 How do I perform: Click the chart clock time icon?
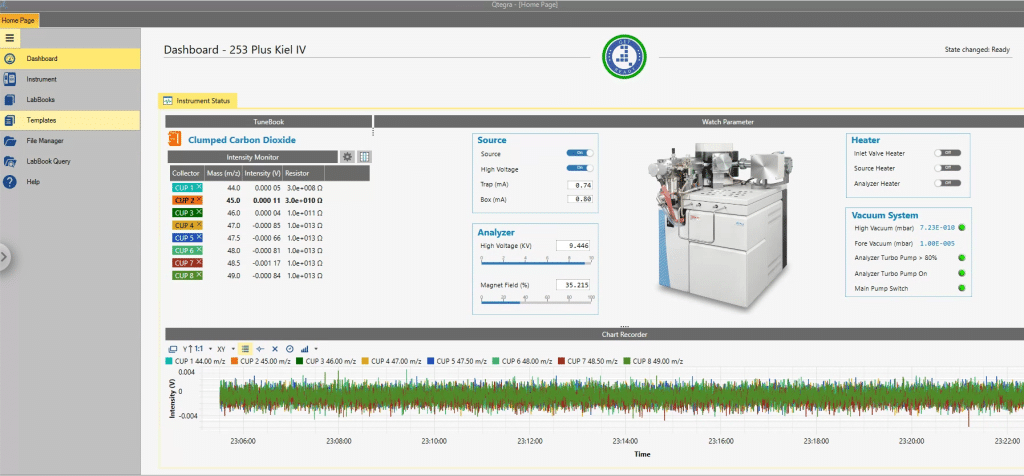point(289,349)
